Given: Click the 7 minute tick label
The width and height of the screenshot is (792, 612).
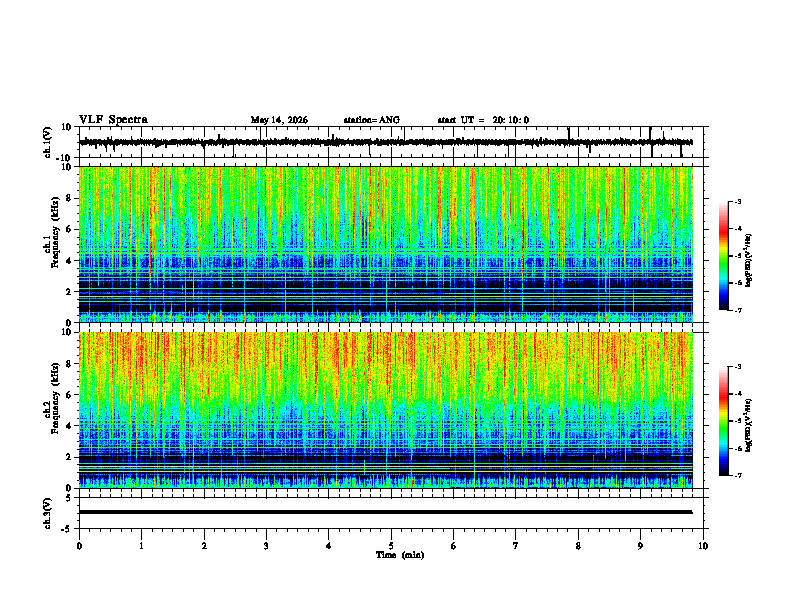Looking at the screenshot, I should click(516, 546).
